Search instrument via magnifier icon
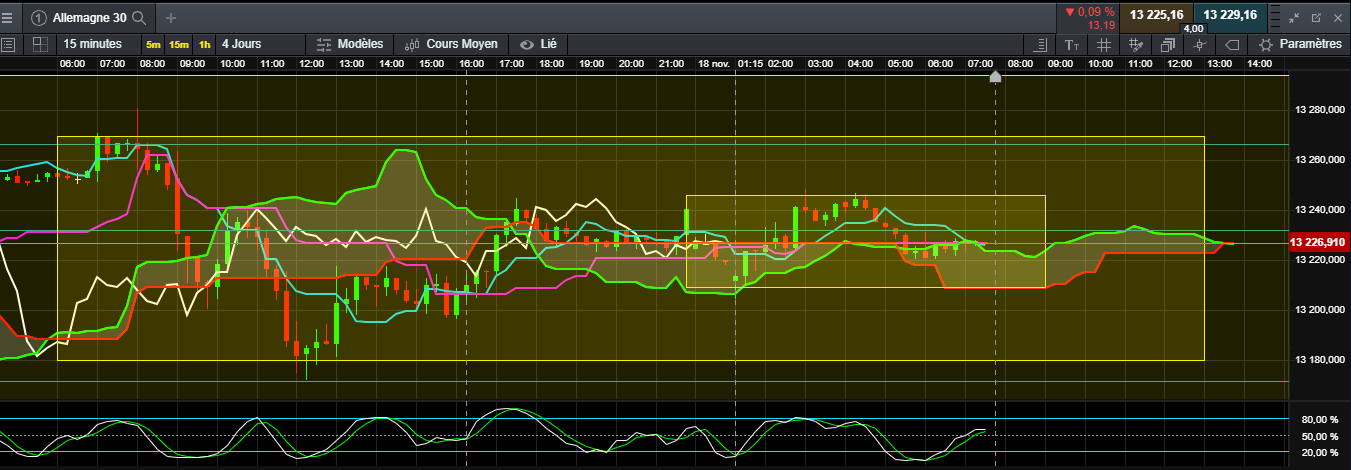 point(139,17)
